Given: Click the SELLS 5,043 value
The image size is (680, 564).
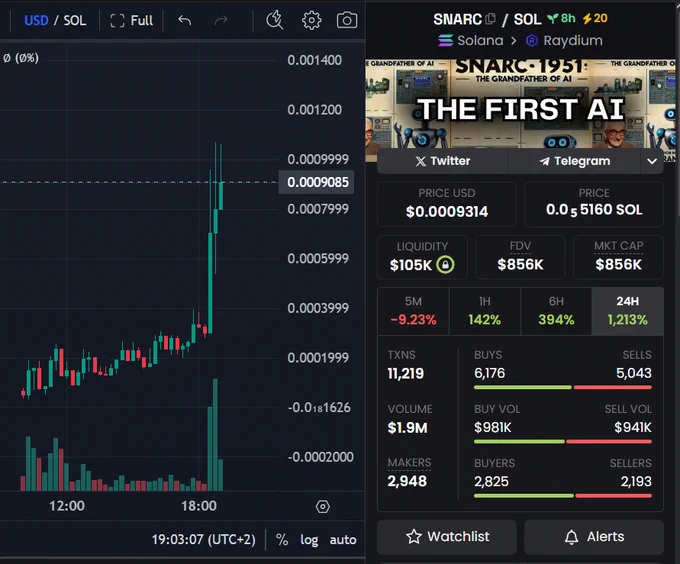Looking at the screenshot, I should (x=634, y=373).
